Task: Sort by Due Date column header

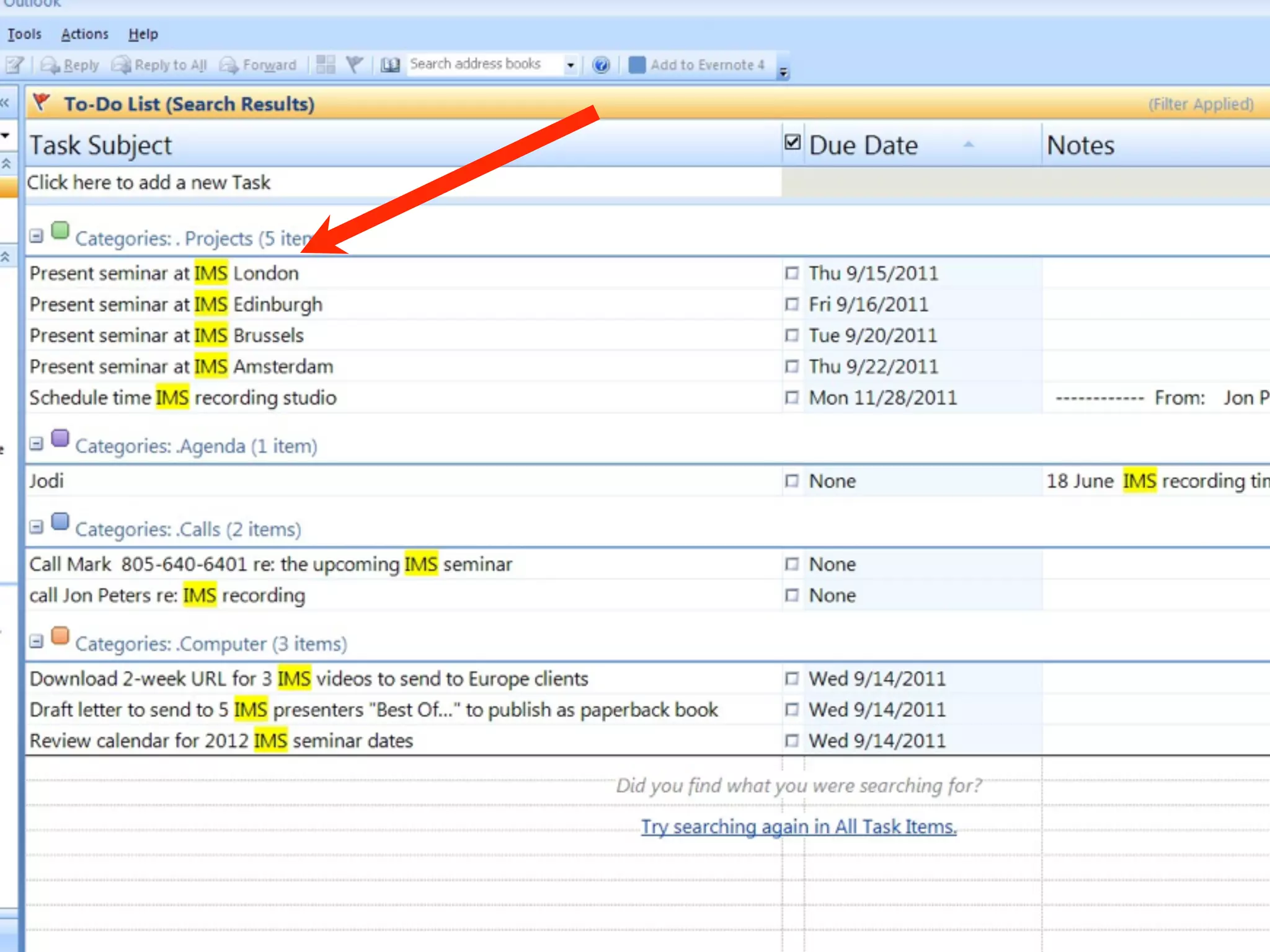Action: 863,146
